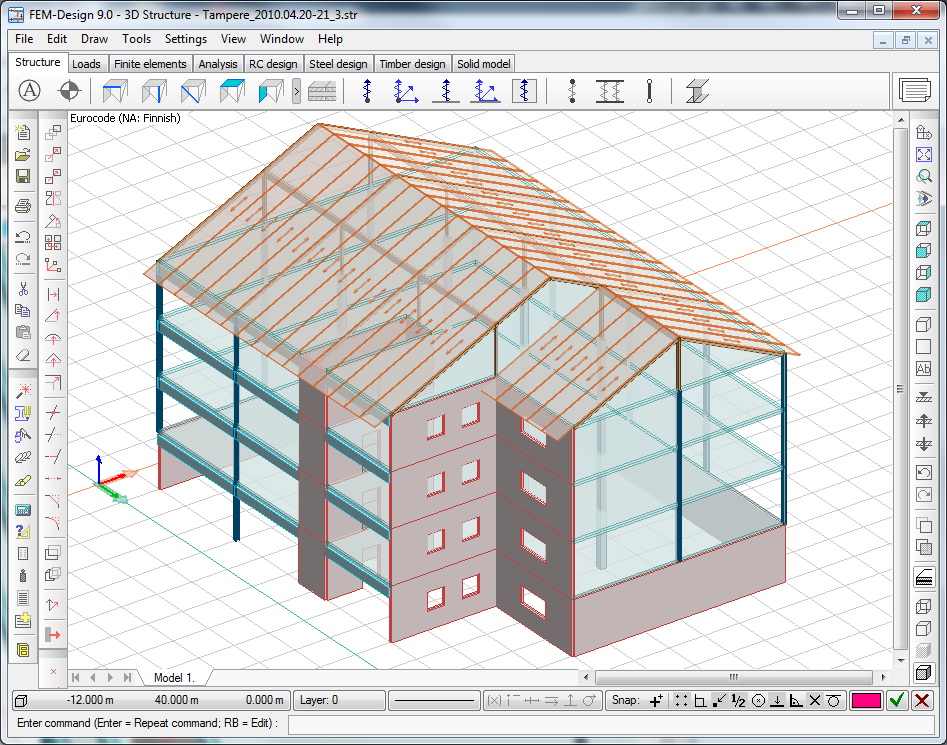Click the Print icon in left toolbar
Viewport: 947px width, 745px height.
(23, 206)
